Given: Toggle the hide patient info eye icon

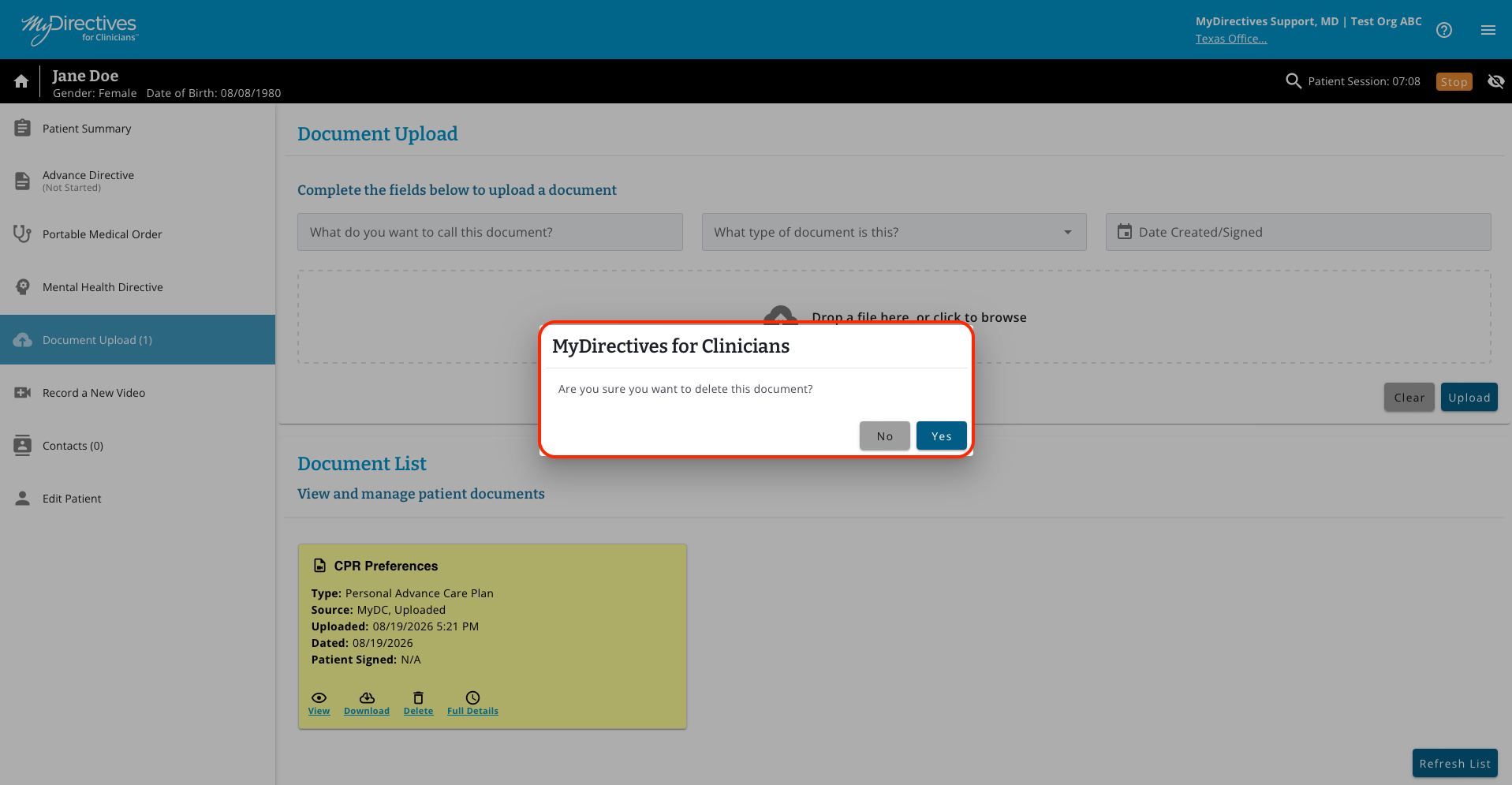Looking at the screenshot, I should tap(1495, 81).
